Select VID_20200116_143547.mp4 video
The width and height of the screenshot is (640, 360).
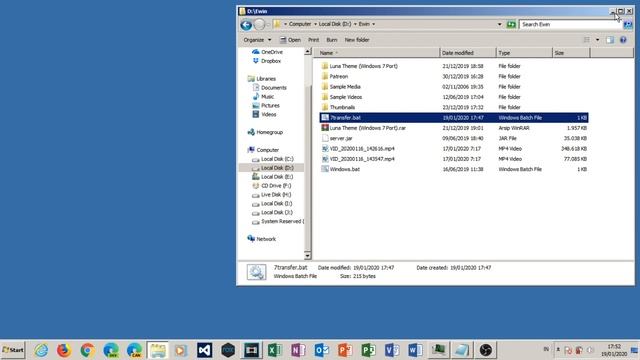pos(362,159)
